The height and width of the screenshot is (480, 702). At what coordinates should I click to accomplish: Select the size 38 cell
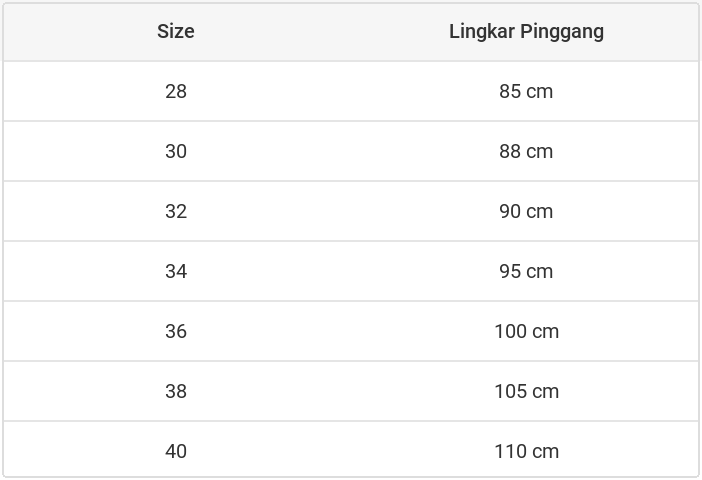pyautogui.click(x=176, y=391)
